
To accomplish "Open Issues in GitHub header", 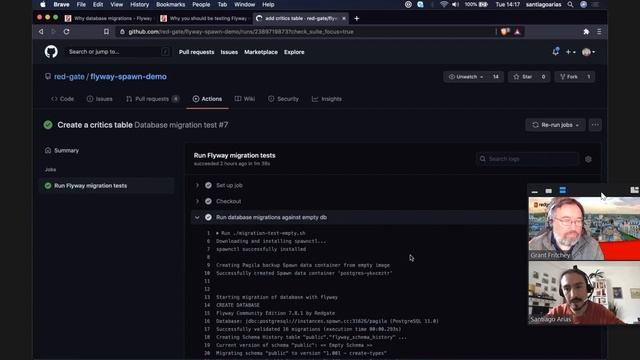I will (229, 52).
